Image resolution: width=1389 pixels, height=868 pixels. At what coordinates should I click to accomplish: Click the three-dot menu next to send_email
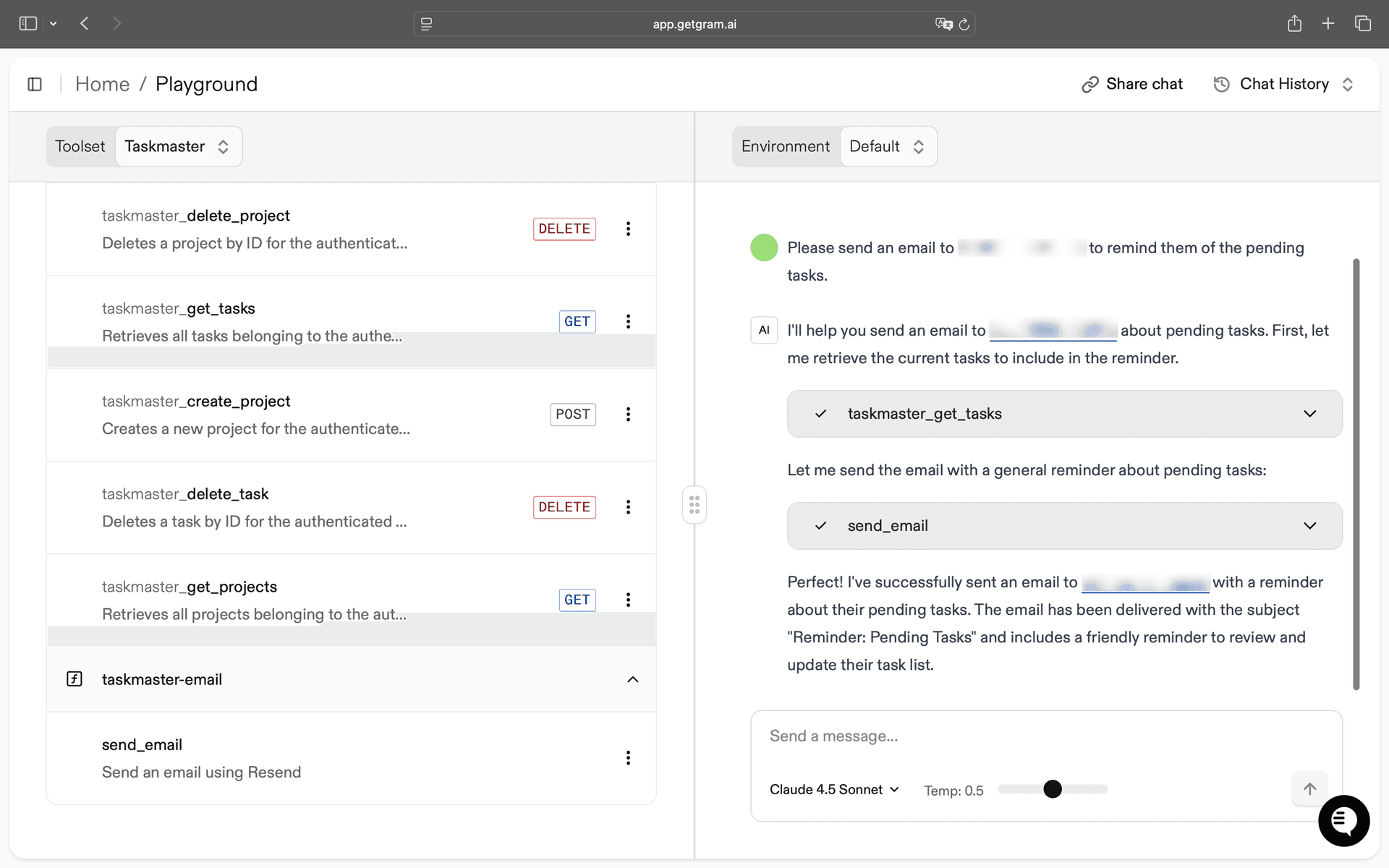coord(628,757)
